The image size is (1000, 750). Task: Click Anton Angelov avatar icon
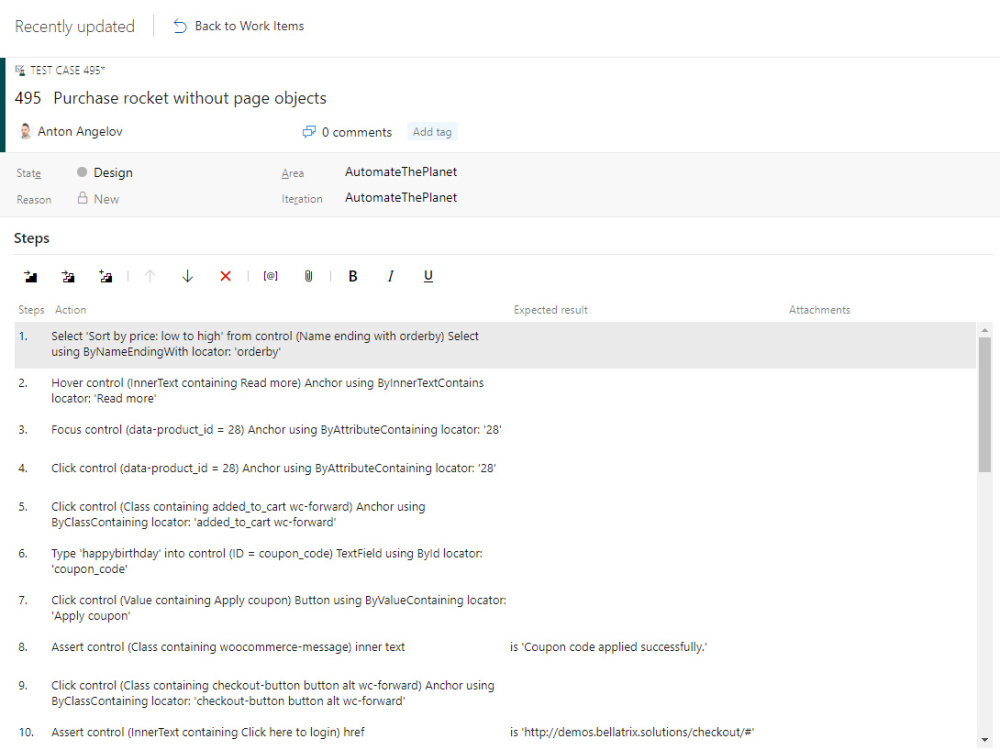click(25, 131)
